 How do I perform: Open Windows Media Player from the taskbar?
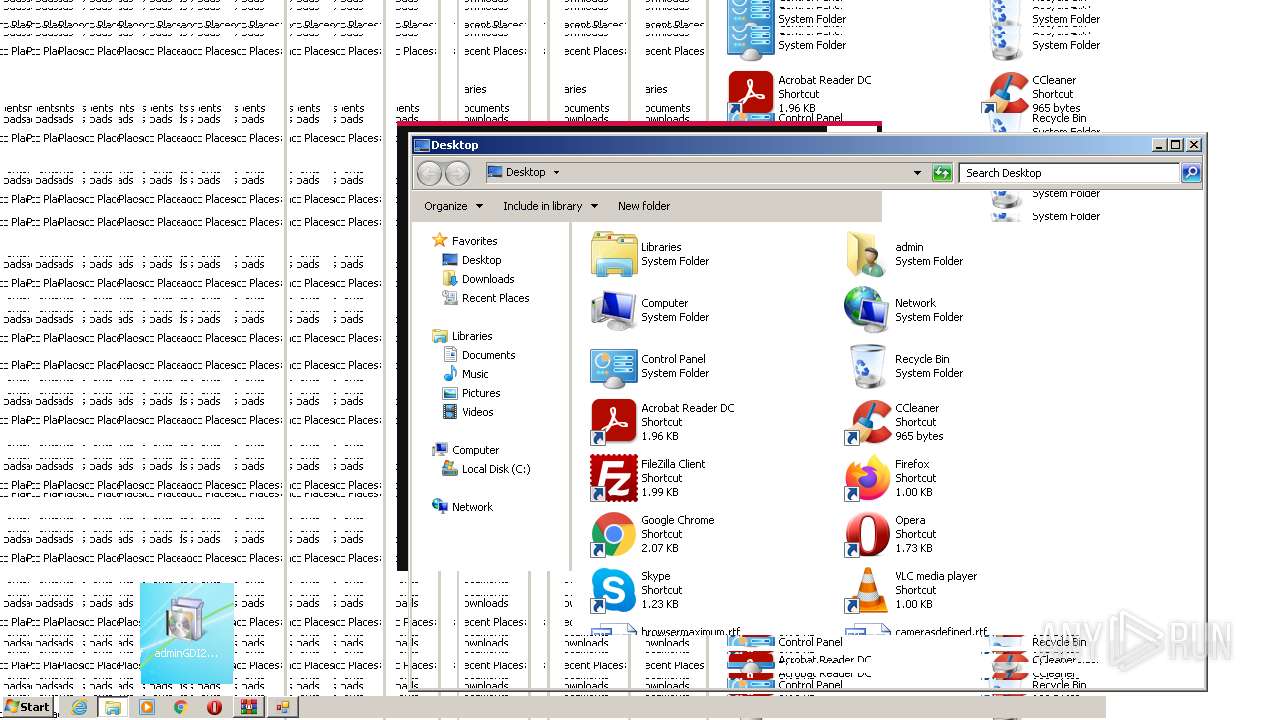(x=147, y=707)
